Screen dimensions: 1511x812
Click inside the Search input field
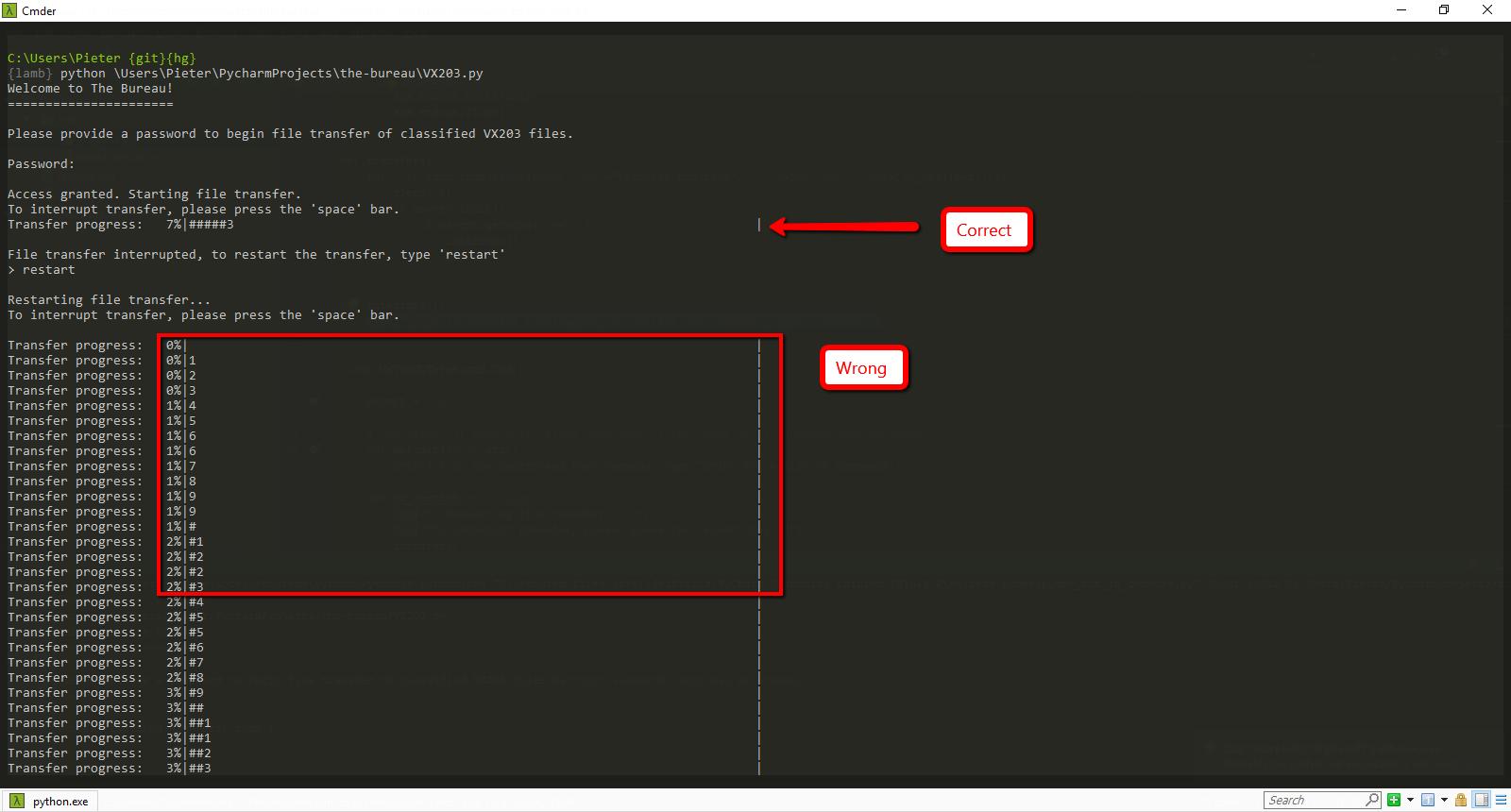coord(1313,801)
